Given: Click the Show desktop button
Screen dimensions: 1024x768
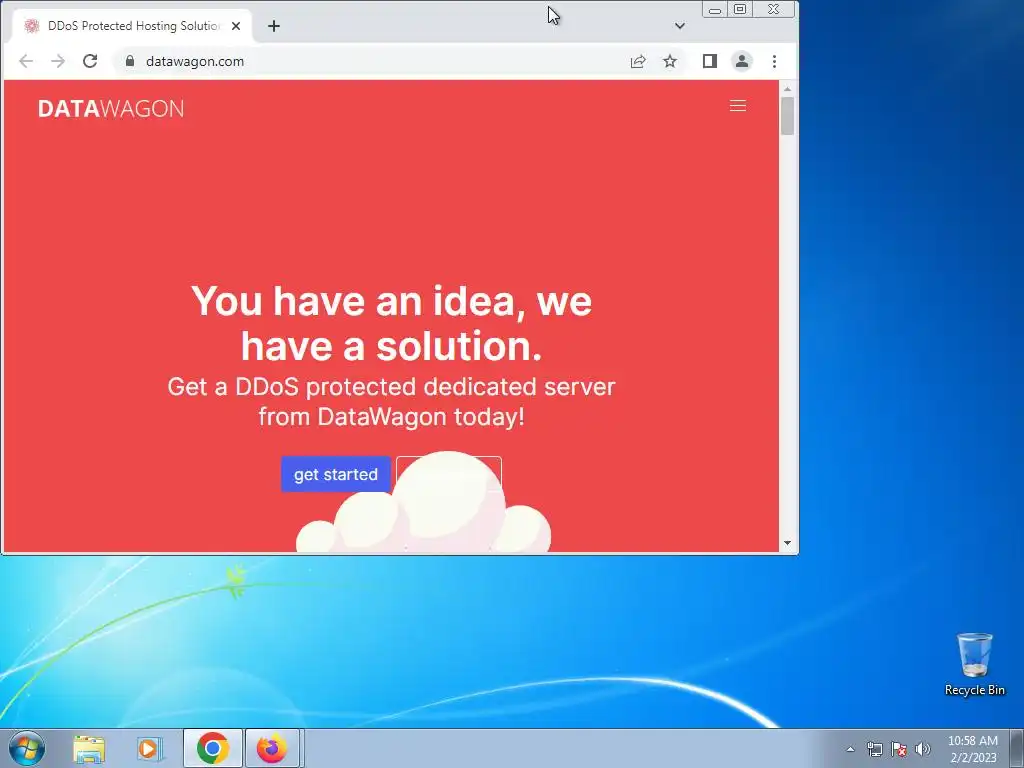Looking at the screenshot, I should [1018, 748].
